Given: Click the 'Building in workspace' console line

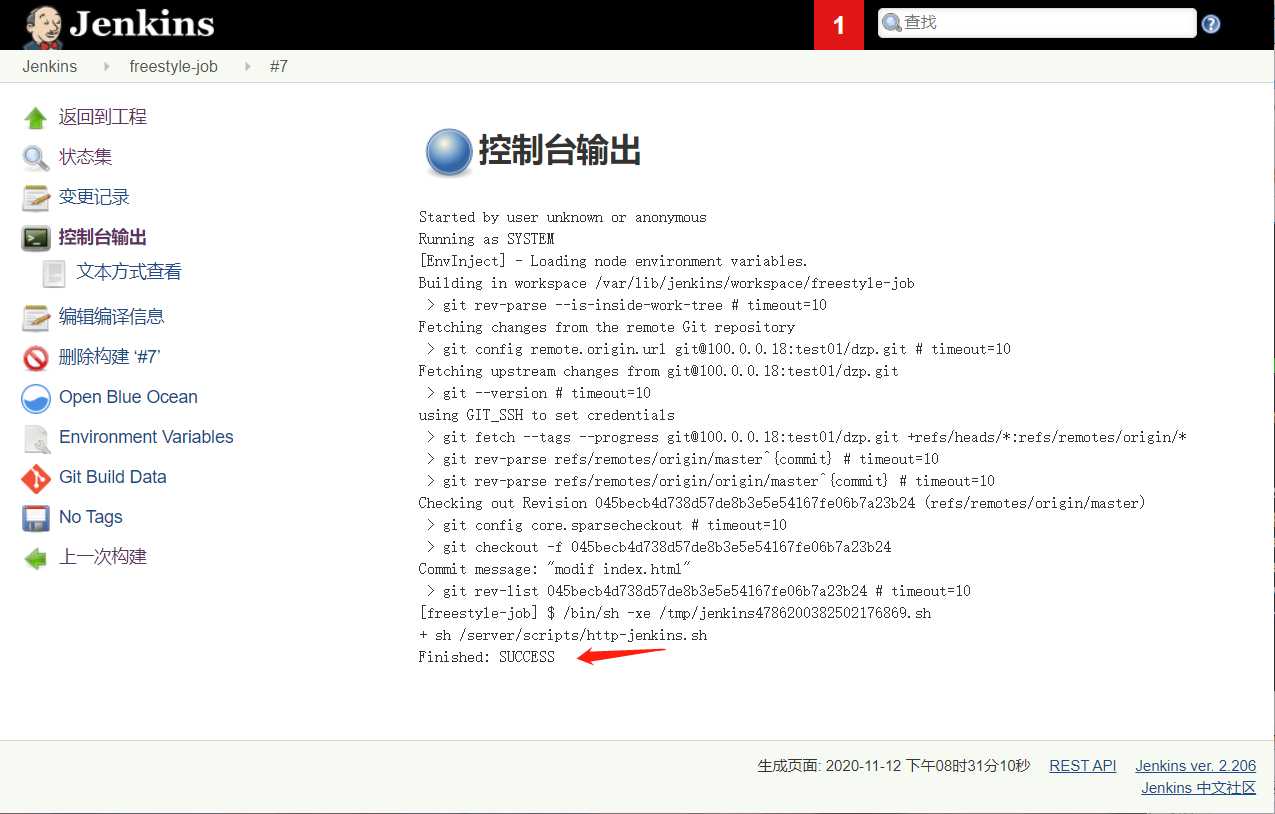Looking at the screenshot, I should tap(666, 283).
